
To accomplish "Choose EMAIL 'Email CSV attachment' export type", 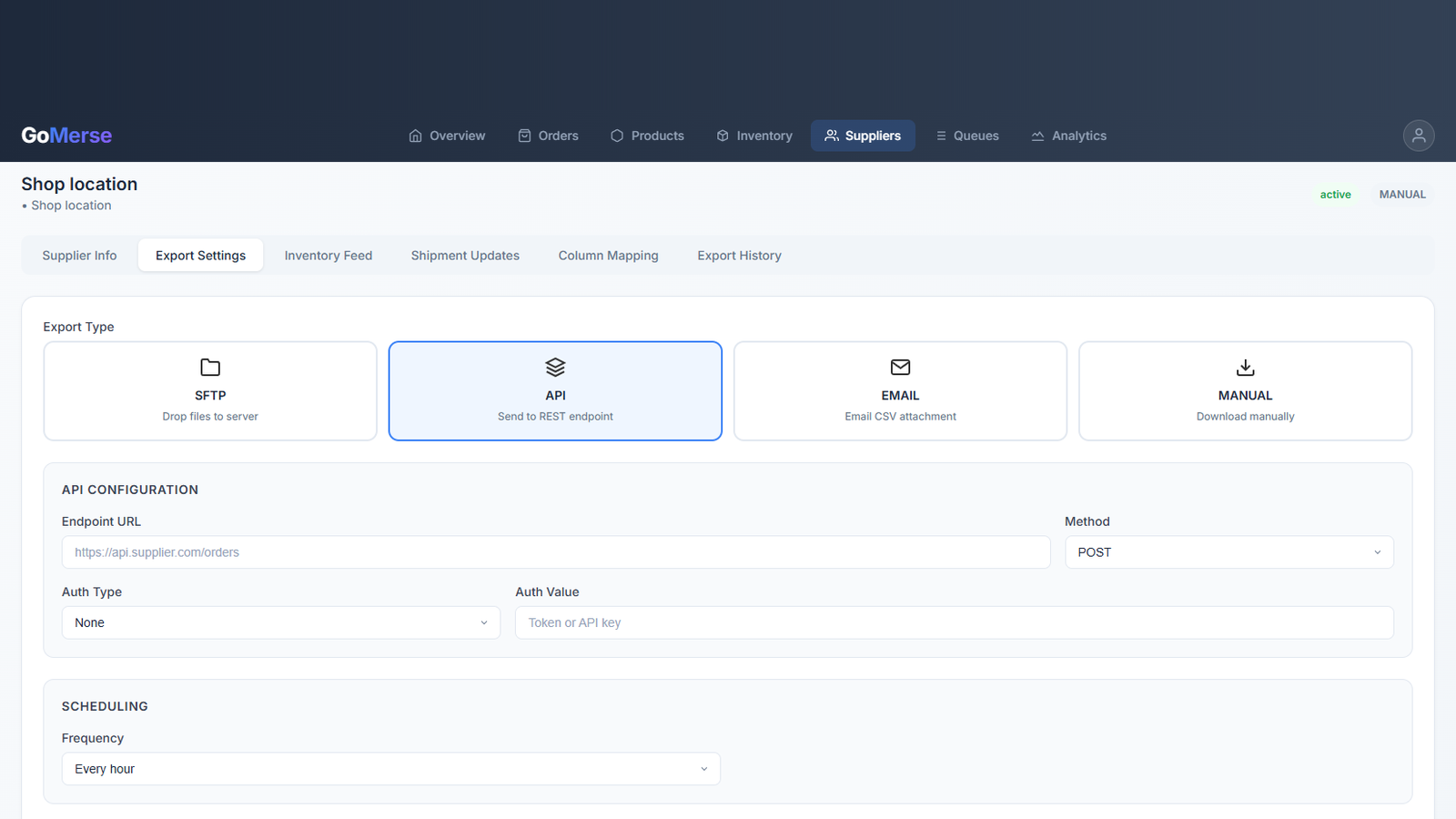I will 900,391.
